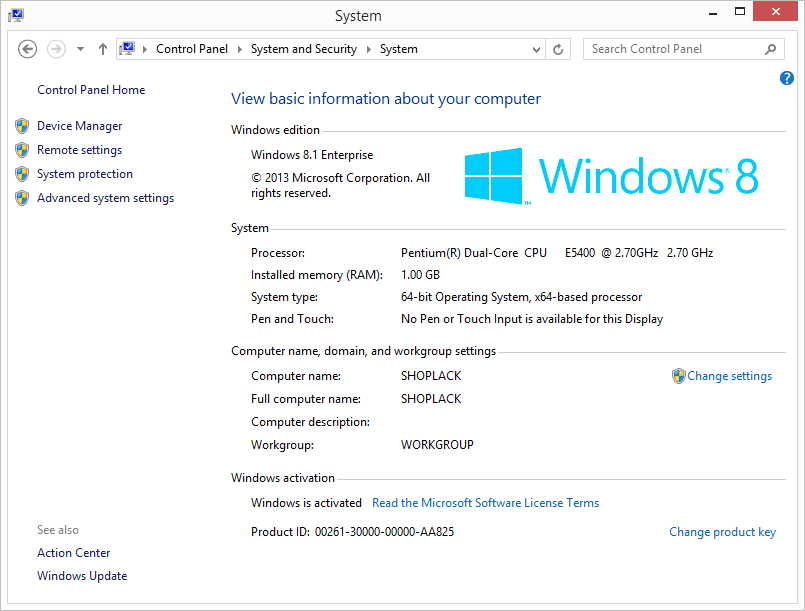Go to Control Panel Home

(x=91, y=90)
